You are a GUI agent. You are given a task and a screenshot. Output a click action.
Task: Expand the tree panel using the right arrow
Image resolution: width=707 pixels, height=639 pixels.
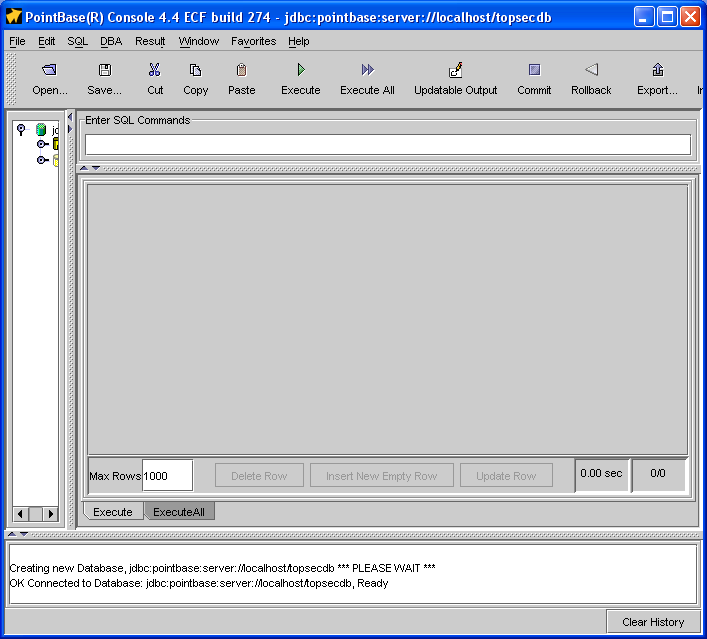pyautogui.click(x=70, y=129)
